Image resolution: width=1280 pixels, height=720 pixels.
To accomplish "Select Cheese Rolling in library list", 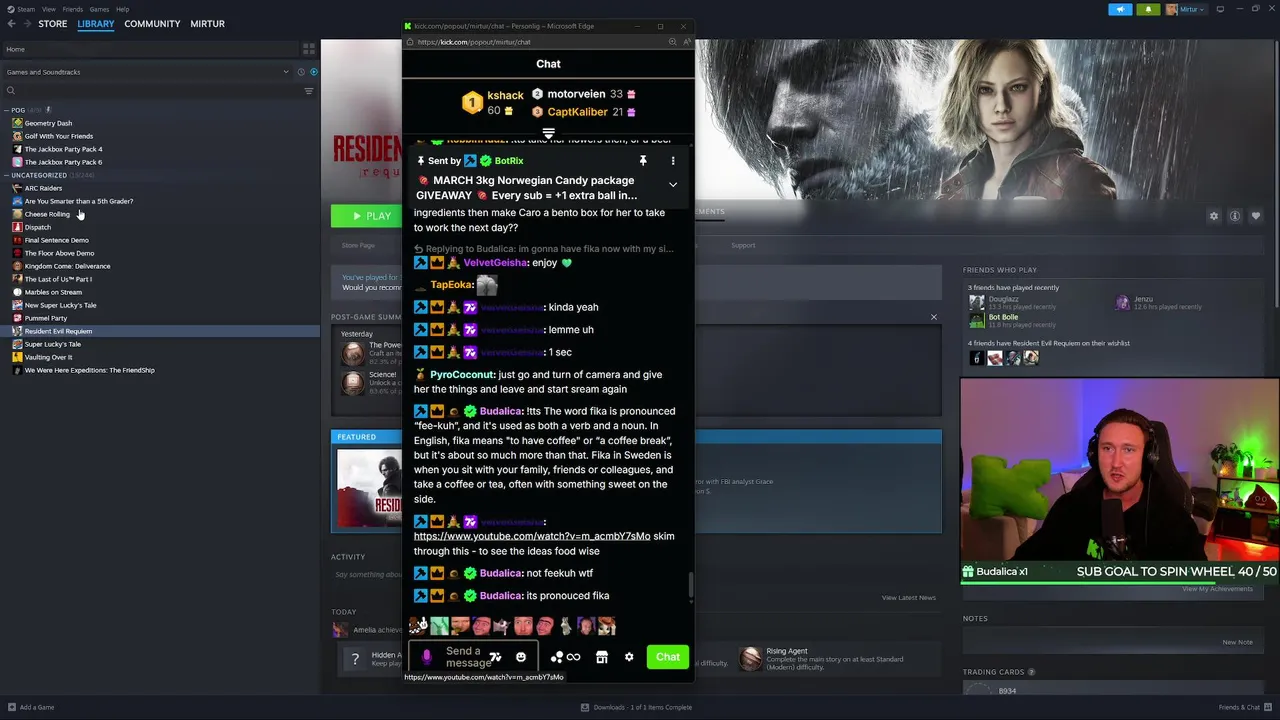I will tap(47, 214).
